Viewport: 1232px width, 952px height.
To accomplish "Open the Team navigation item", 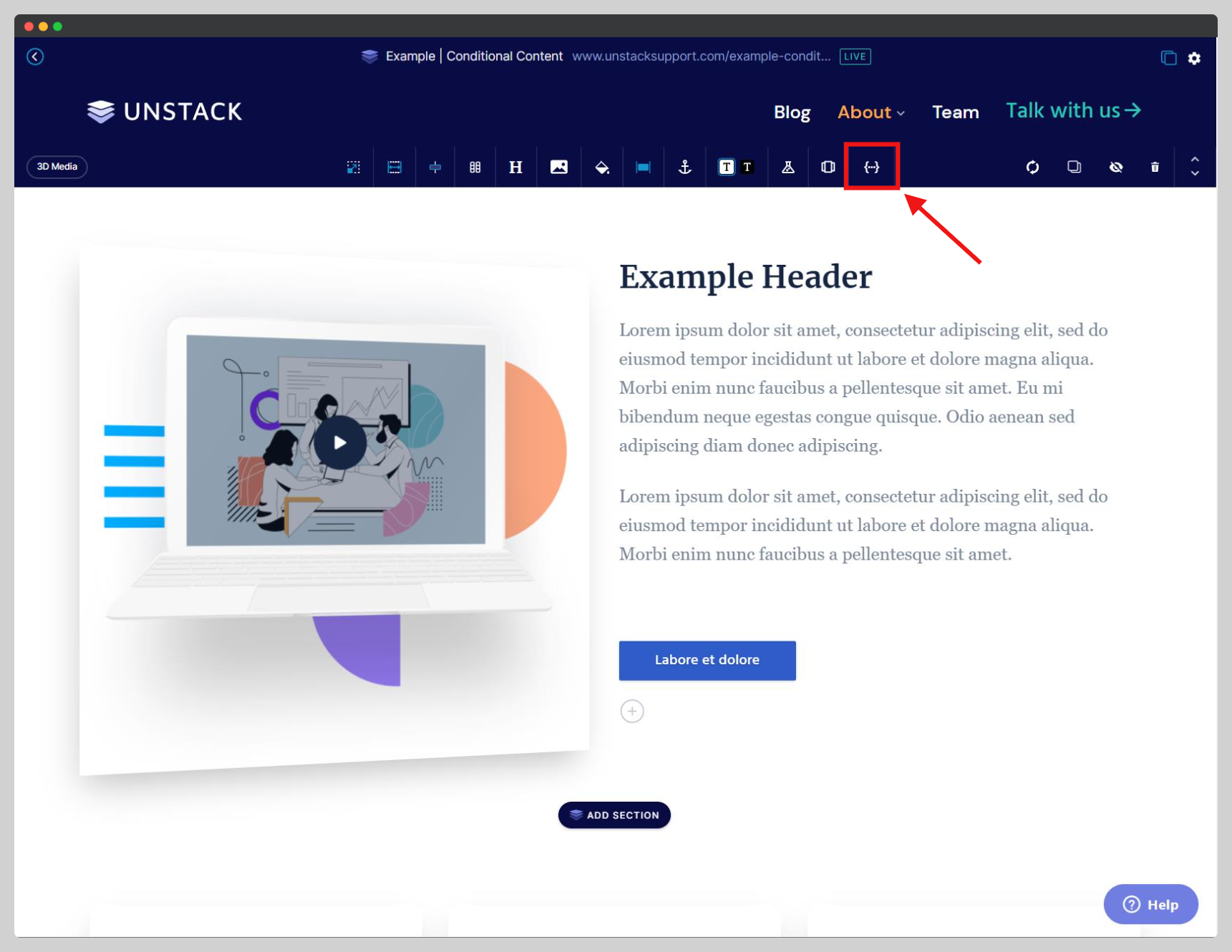I will click(x=956, y=112).
